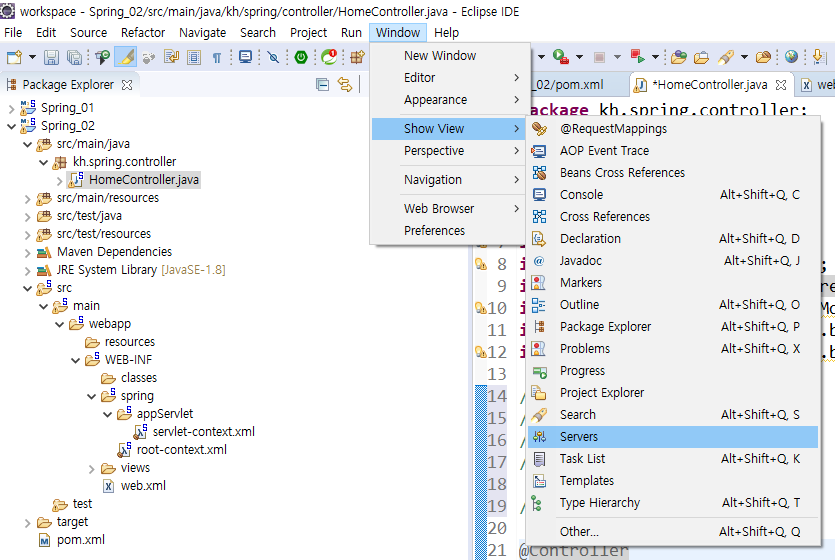This screenshot has width=835, height=560.
Task: Choose Preferences from Window menu
Action: pos(448,230)
